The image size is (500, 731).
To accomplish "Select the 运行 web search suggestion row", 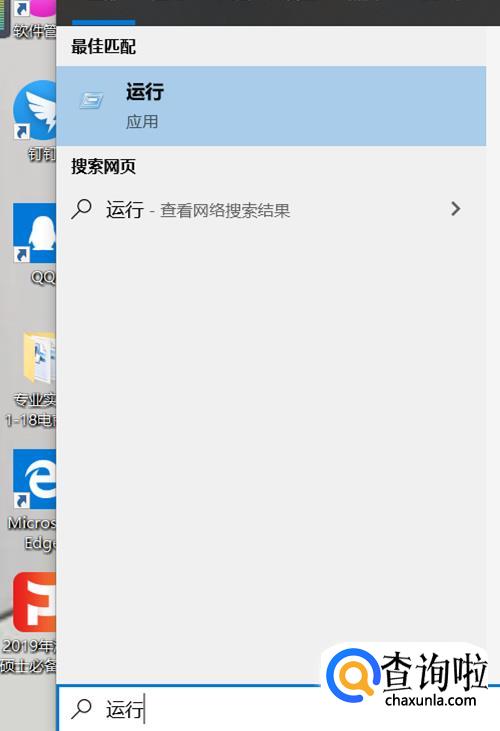I will tap(271, 209).
